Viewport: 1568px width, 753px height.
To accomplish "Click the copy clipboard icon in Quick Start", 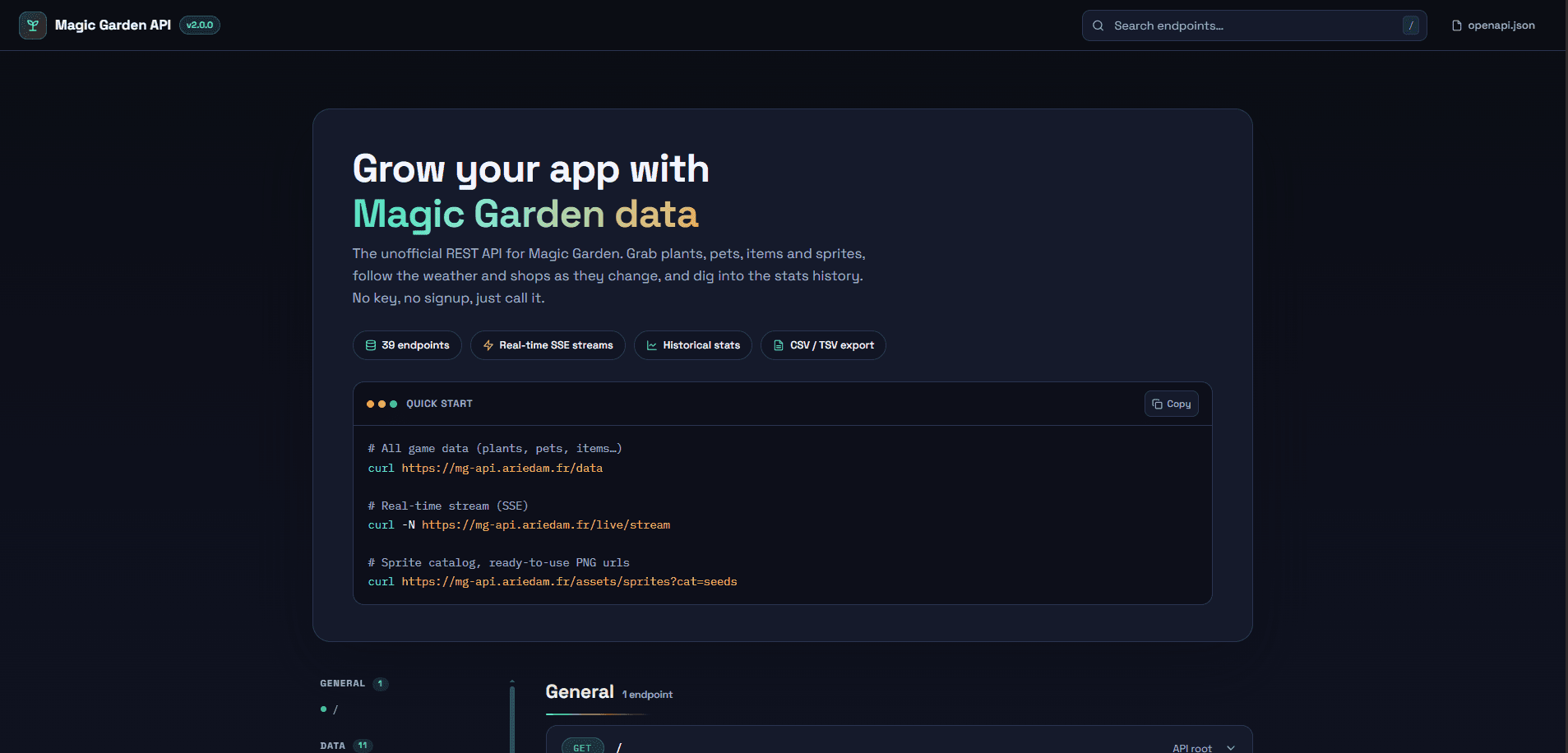I will click(1157, 404).
